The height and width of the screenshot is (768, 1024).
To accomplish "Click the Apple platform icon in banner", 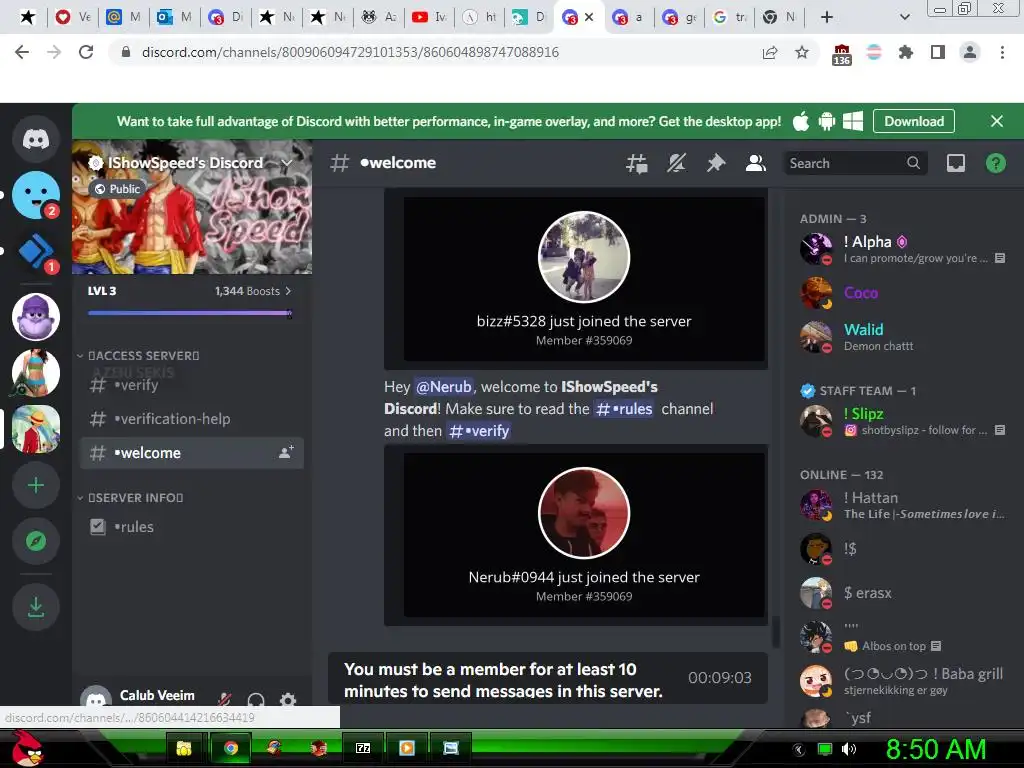I will point(801,121).
